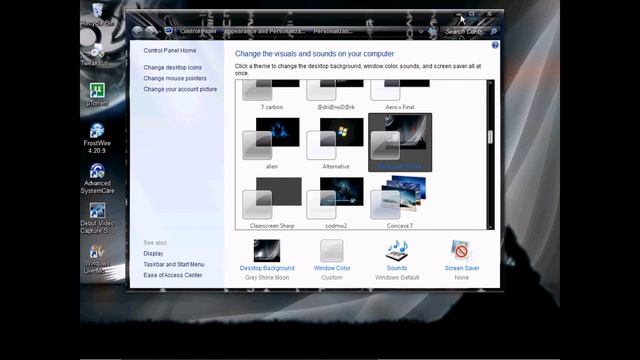Open Help with the blue question mark
This screenshot has height=360, width=640.
(x=495, y=45)
